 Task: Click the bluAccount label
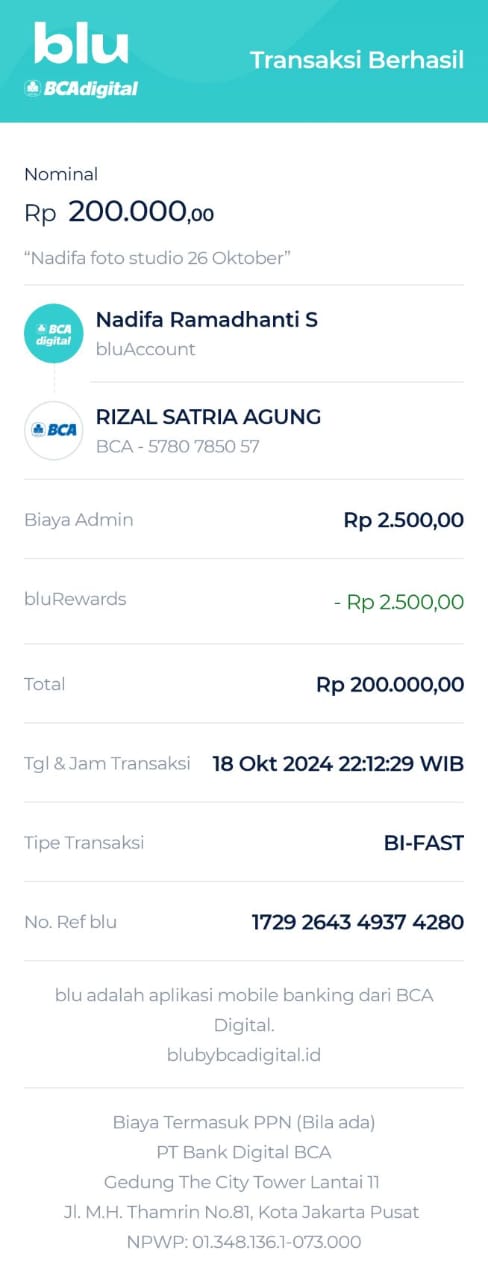pyautogui.click(x=146, y=350)
